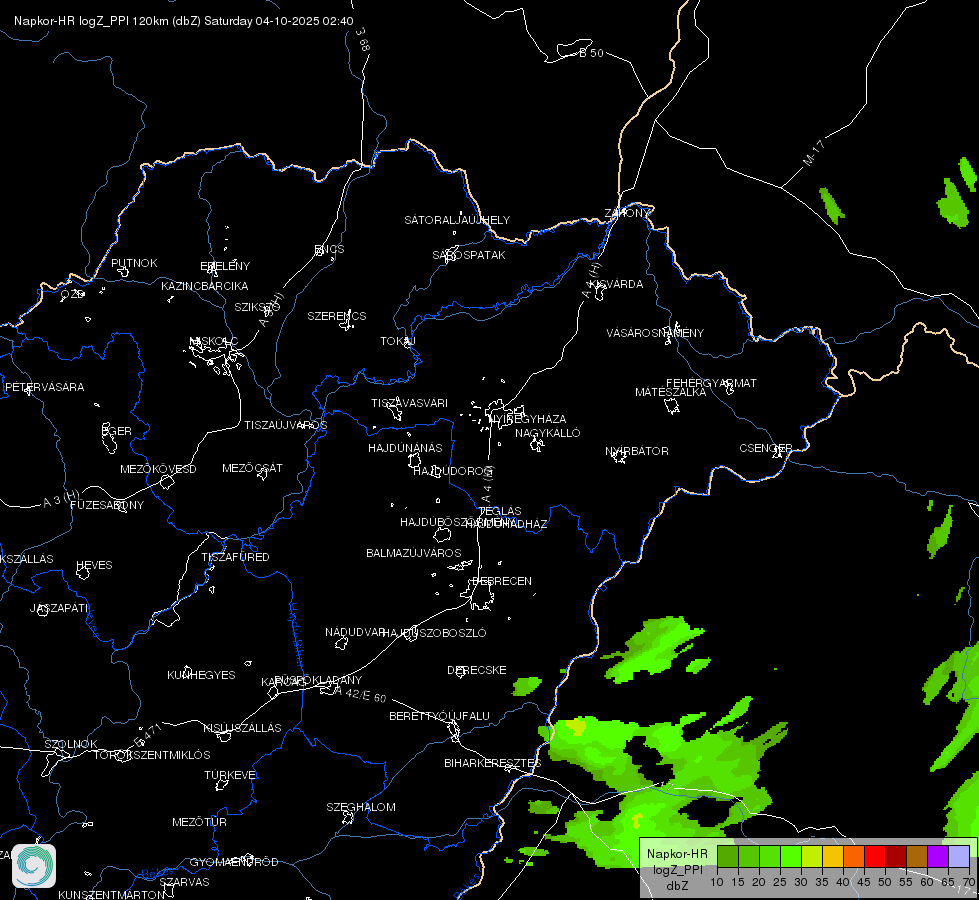Click the GYOMAENDRŐD label
This screenshot has height=900, width=979.
[234, 862]
